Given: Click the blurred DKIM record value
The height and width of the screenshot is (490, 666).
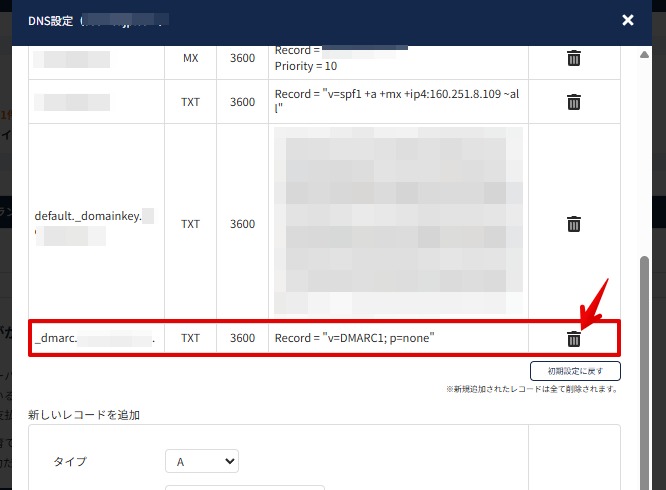Looking at the screenshot, I should [396, 222].
